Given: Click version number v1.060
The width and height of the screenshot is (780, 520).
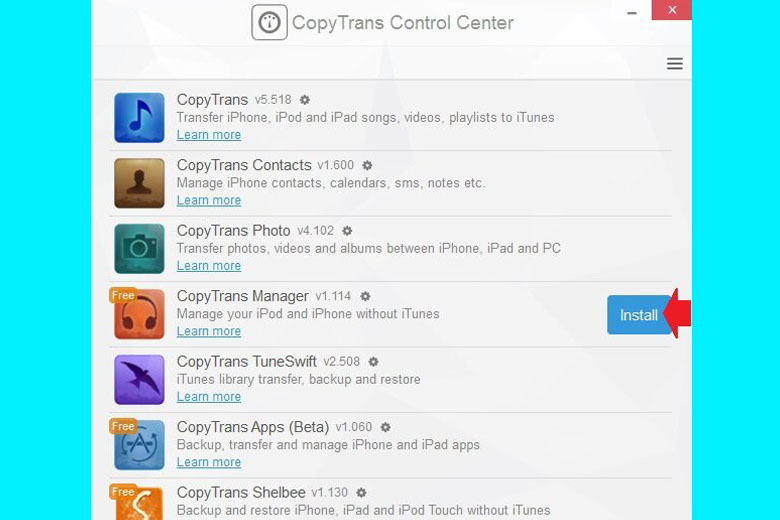Looking at the screenshot, I should [x=354, y=427].
